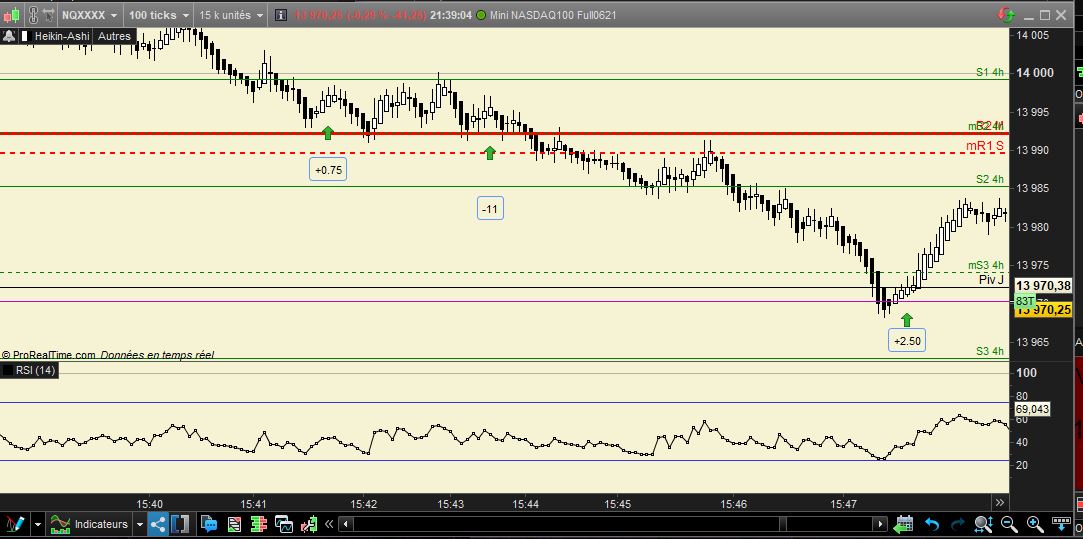
Task: Click the chart windows icon
Action: click(284, 524)
